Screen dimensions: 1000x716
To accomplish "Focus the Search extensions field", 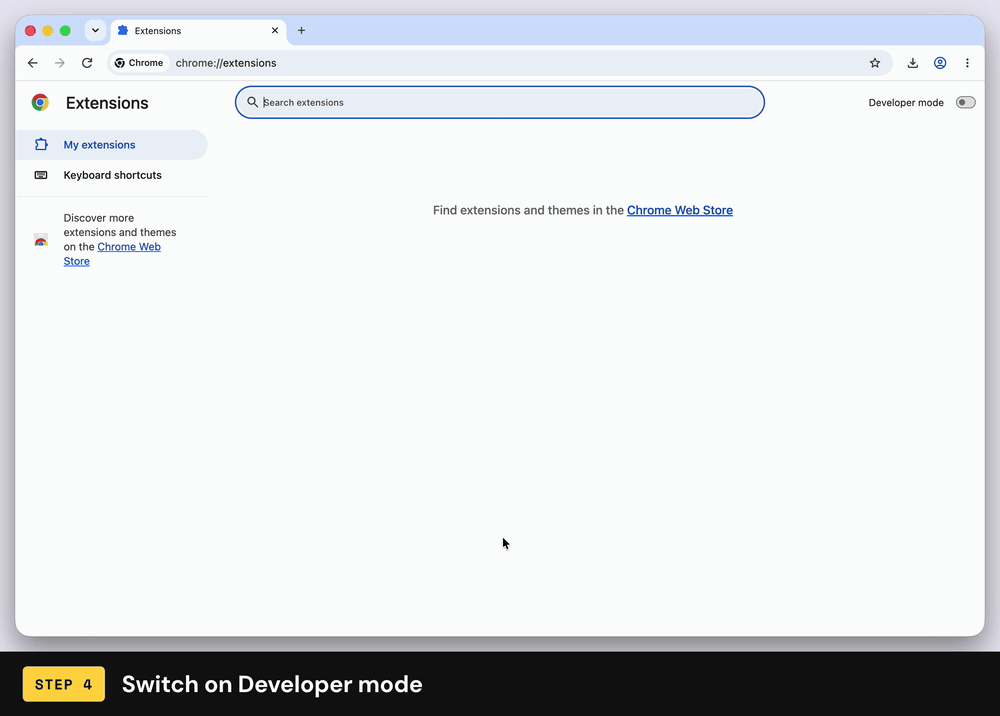I will click(499, 102).
